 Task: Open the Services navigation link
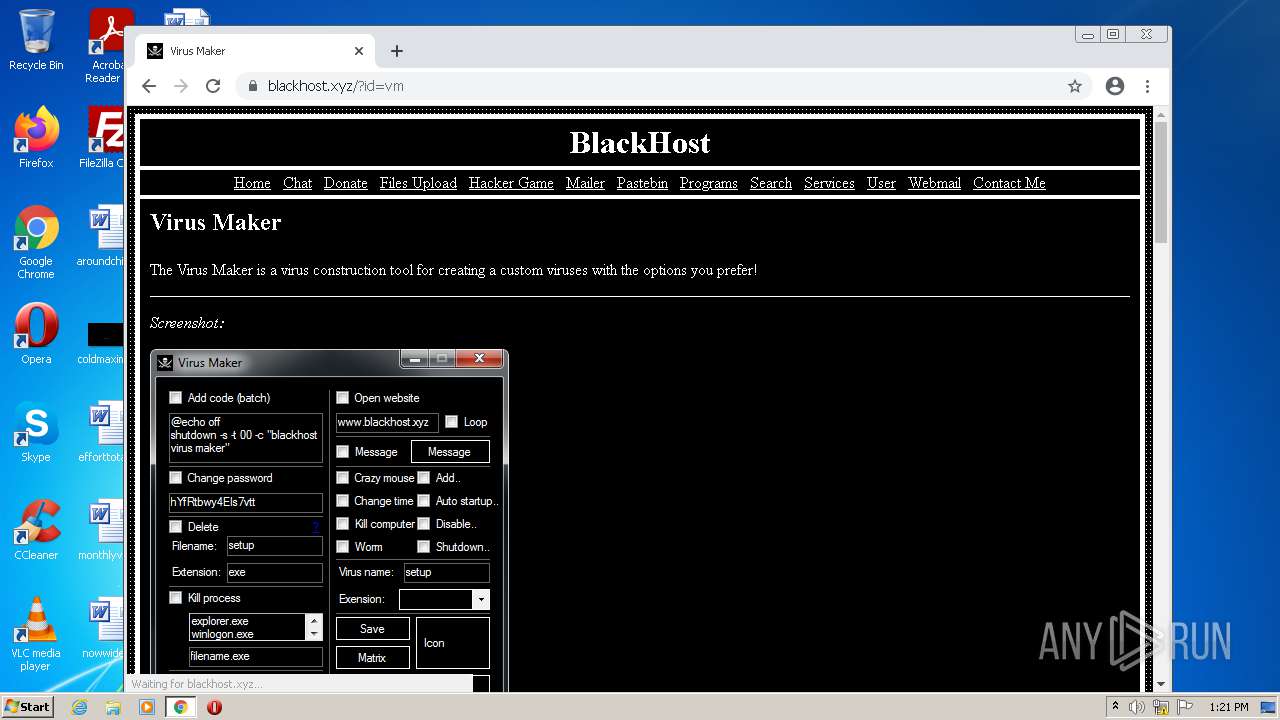829,183
